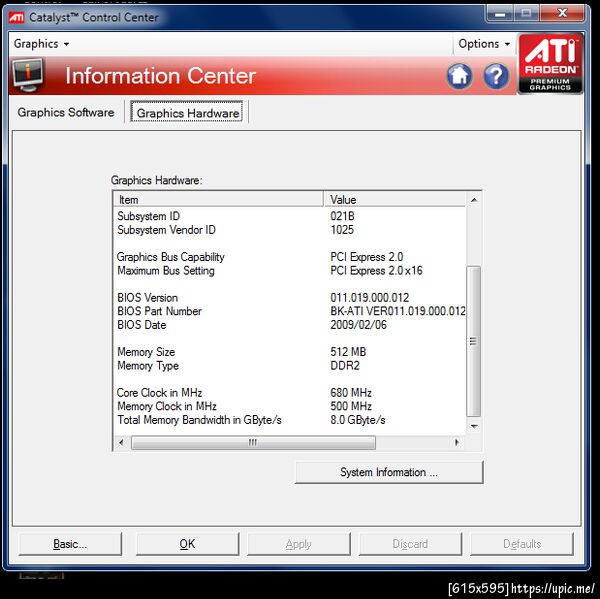The height and width of the screenshot is (599, 600).
Task: Click the horizontal scrollbar thumb
Action: click(x=253, y=442)
